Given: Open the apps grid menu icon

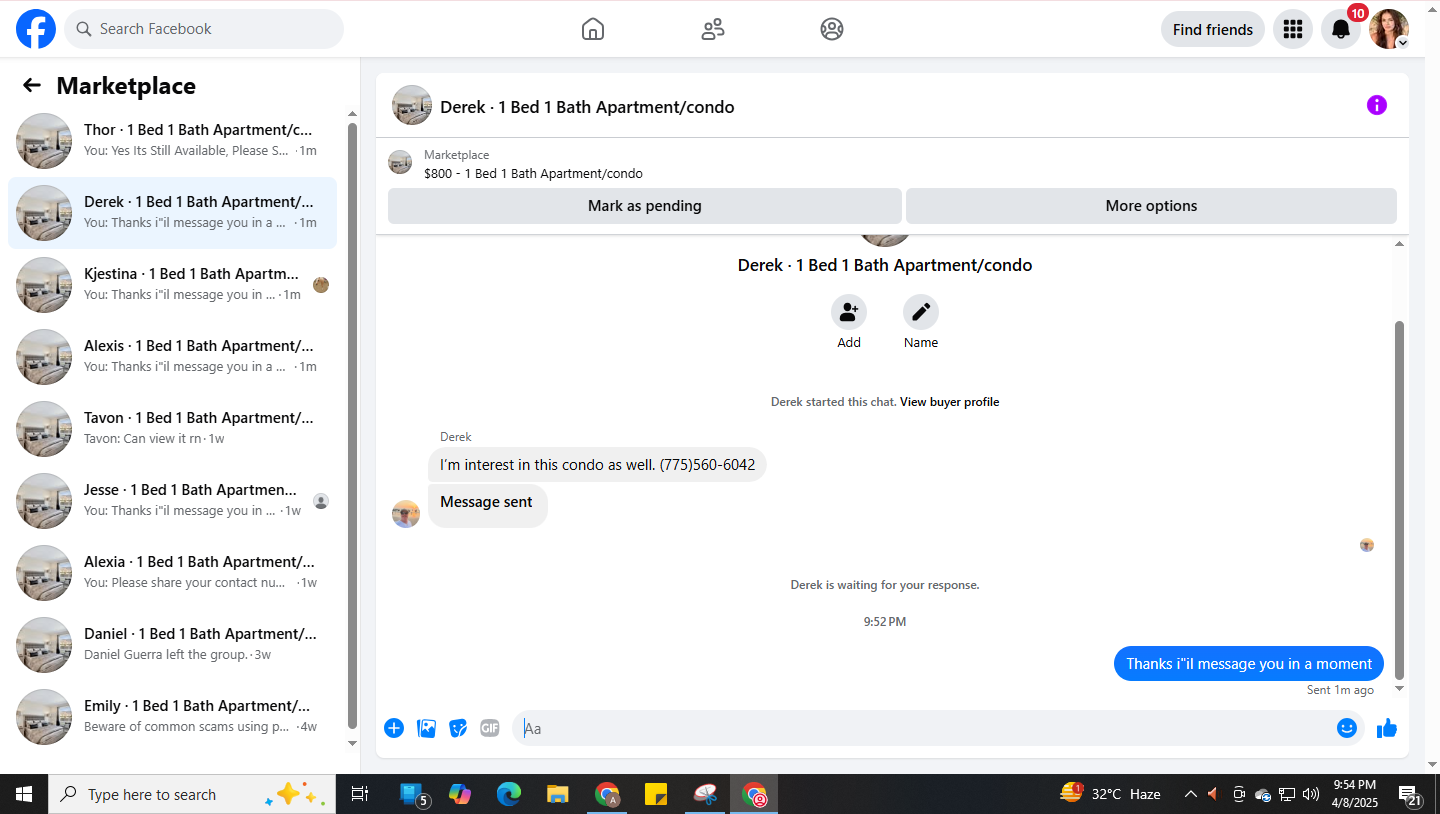Looking at the screenshot, I should coord(1293,29).
